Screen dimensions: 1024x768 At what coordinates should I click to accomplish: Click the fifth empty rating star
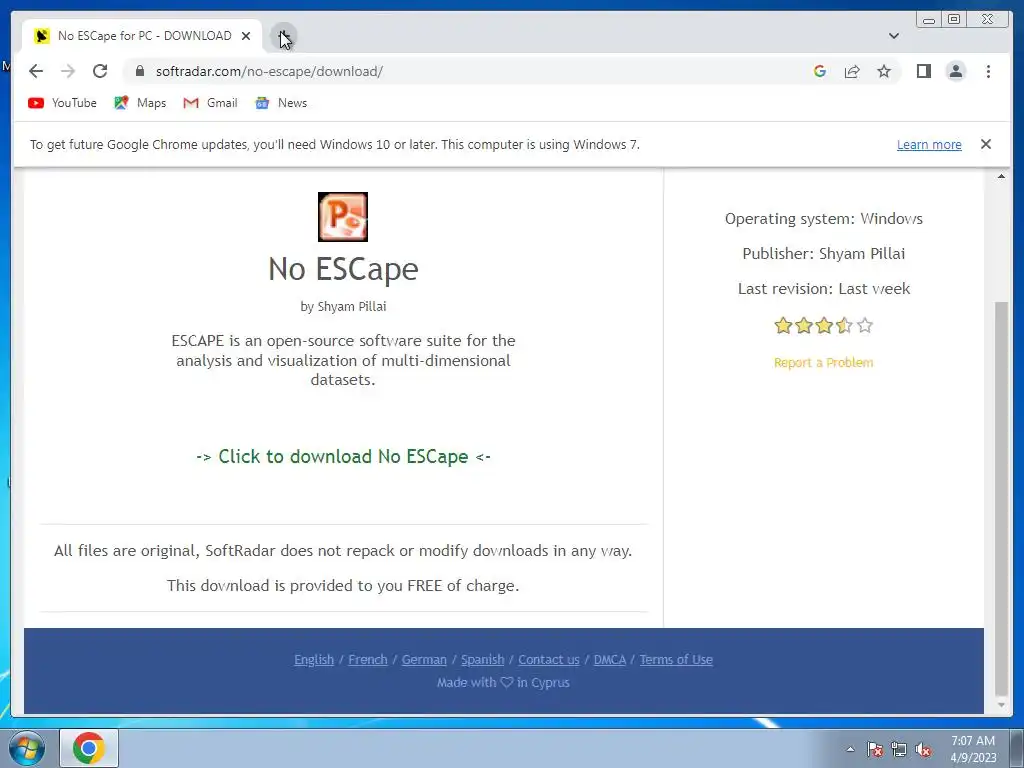click(x=865, y=325)
